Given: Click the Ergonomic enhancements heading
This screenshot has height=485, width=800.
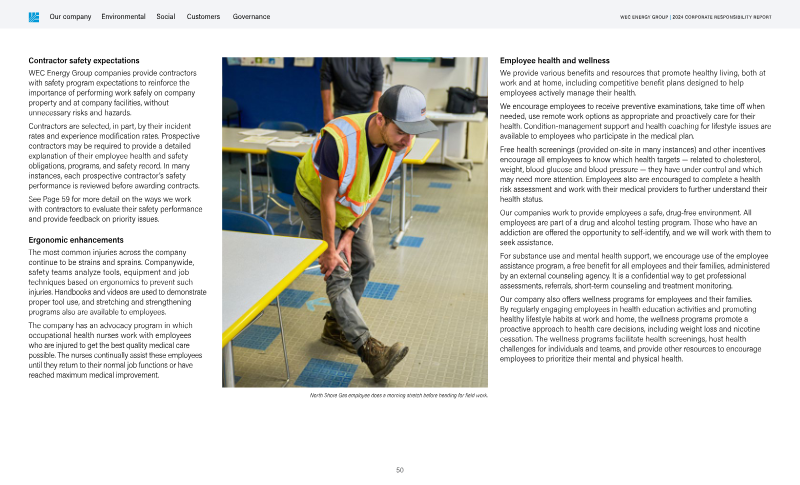Looking at the screenshot, I should [76, 240].
